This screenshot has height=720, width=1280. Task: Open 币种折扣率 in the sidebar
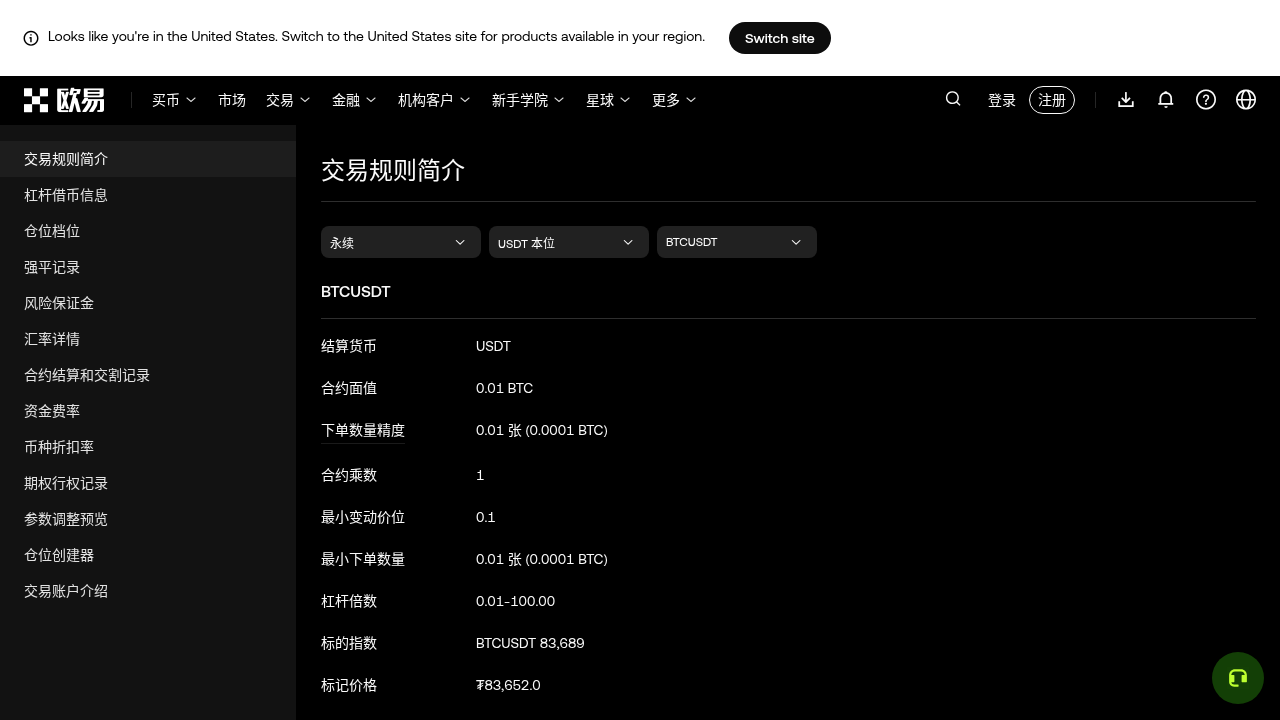[148, 447]
